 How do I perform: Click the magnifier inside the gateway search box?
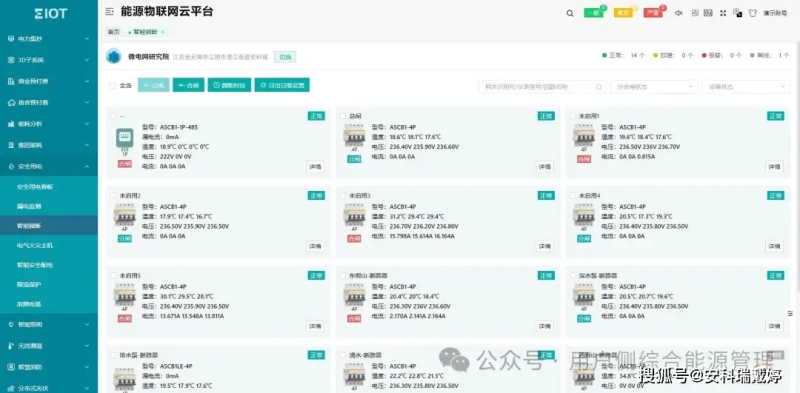tap(598, 87)
